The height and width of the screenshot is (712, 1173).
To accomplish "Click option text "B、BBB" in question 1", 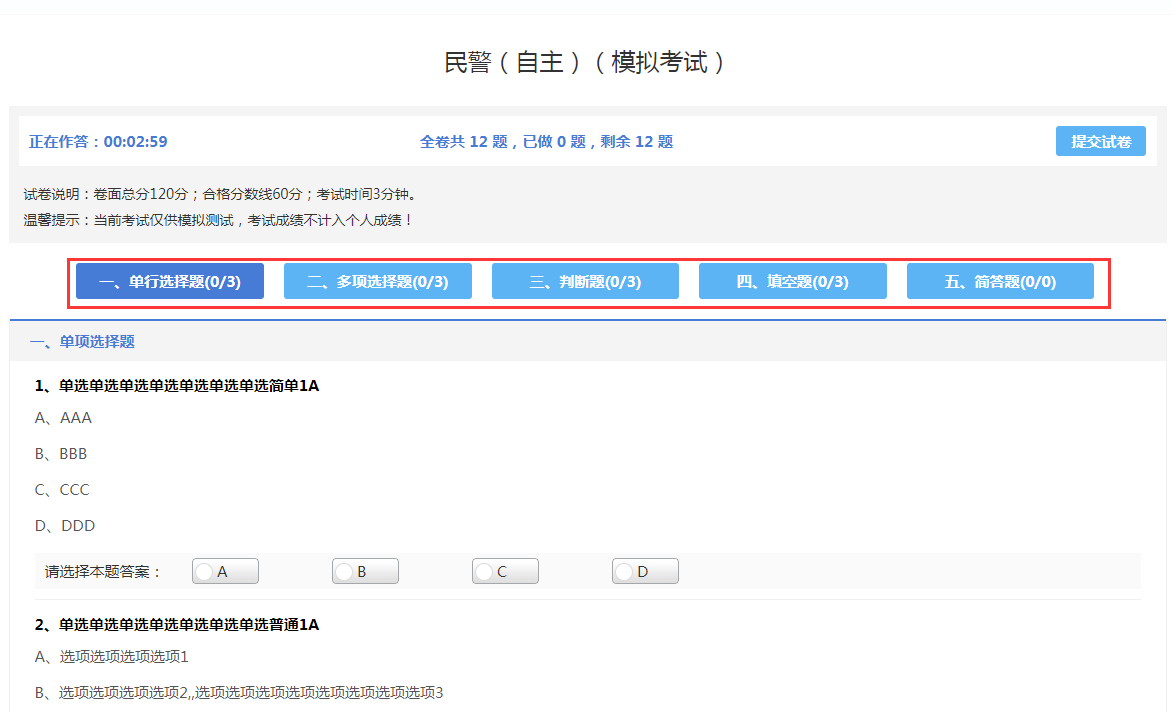I will pyautogui.click(x=61, y=454).
